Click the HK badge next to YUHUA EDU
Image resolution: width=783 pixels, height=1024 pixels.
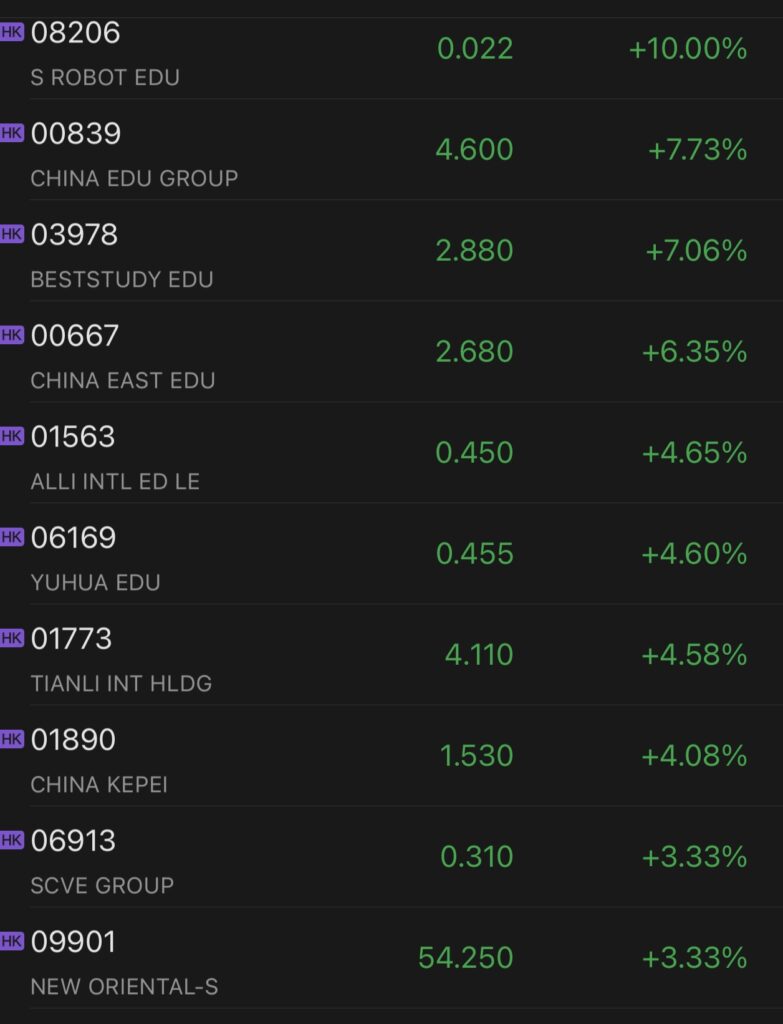tap(11, 535)
